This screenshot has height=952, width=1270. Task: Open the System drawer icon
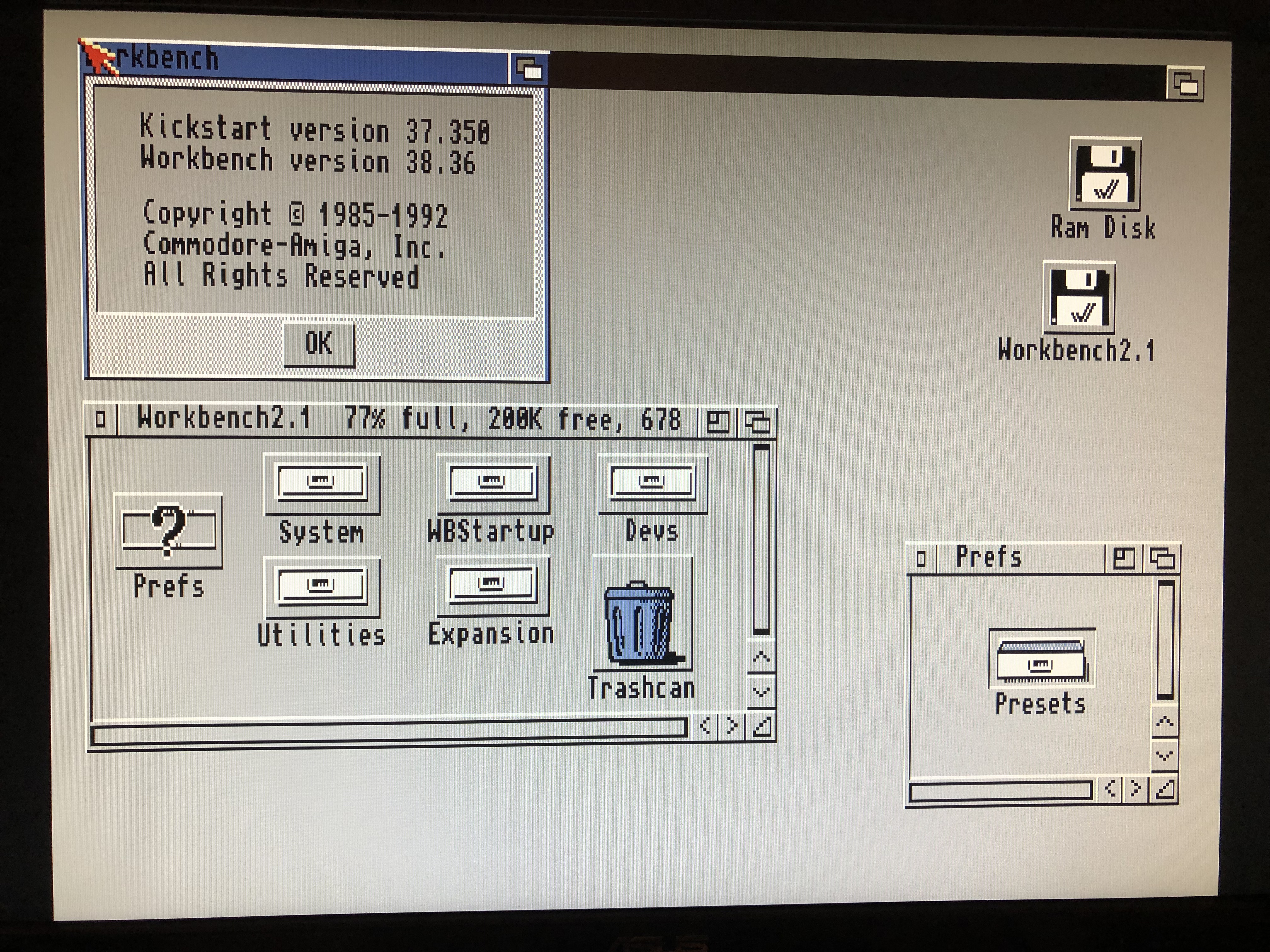[321, 484]
